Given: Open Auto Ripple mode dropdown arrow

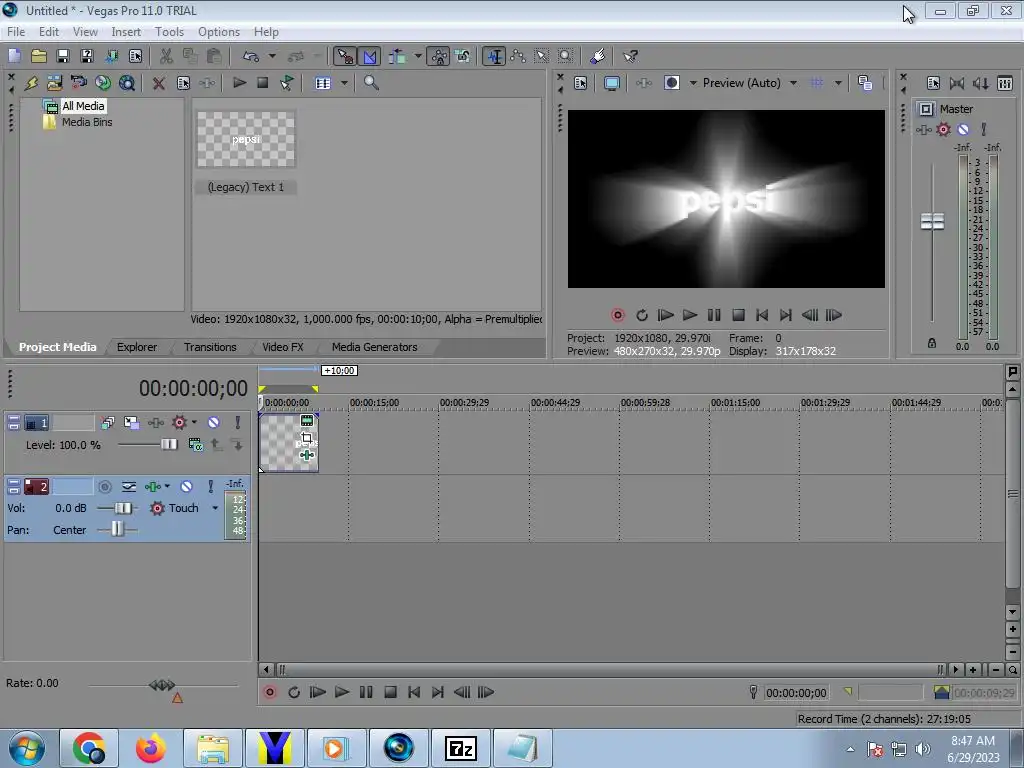Looking at the screenshot, I should [417, 56].
